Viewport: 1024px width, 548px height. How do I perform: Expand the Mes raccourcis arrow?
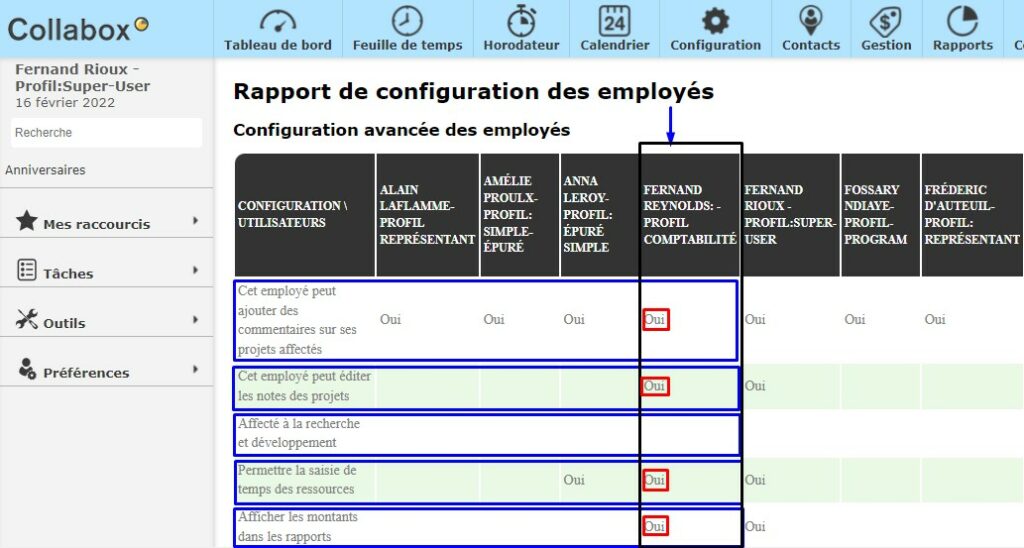point(195,221)
